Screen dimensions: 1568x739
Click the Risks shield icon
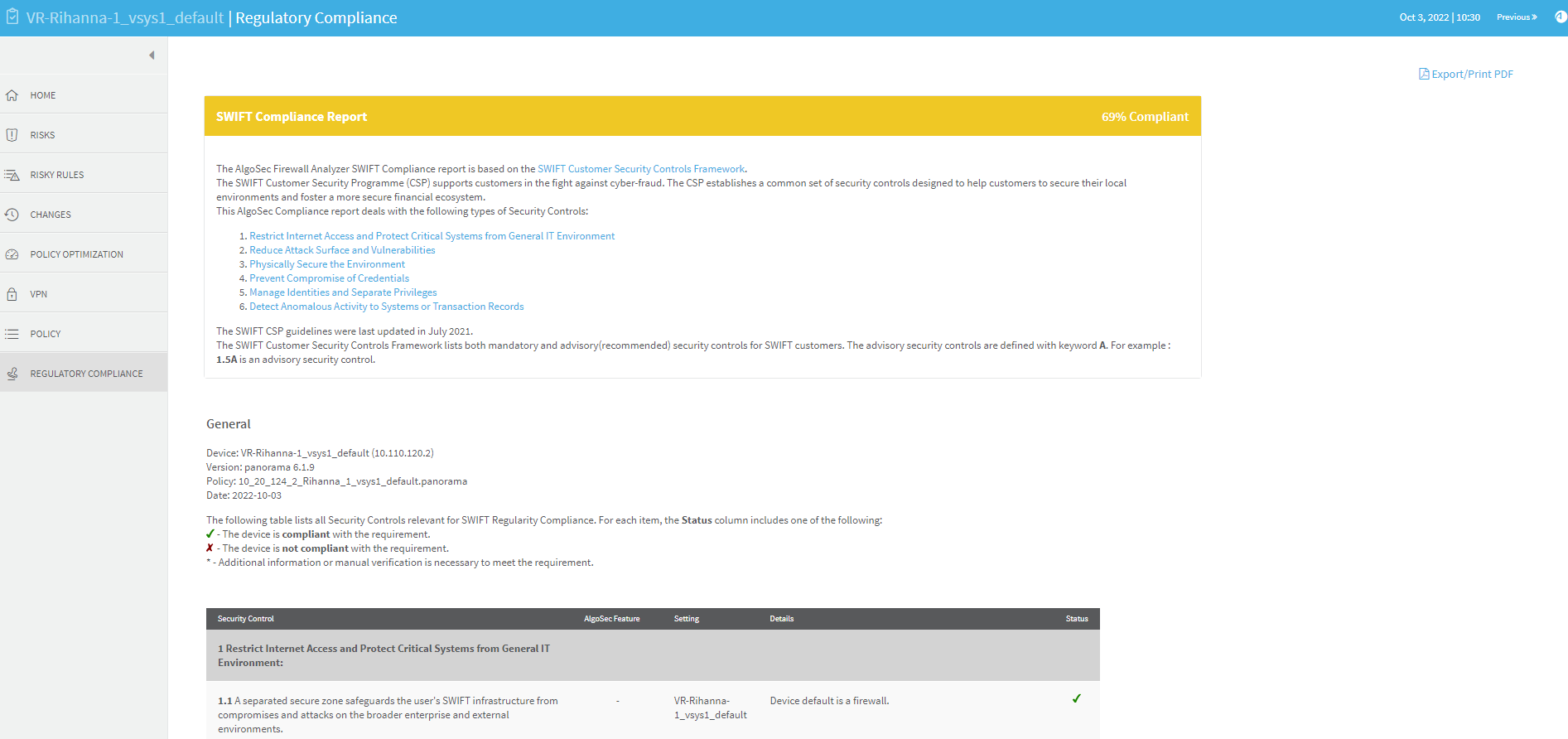[x=12, y=135]
